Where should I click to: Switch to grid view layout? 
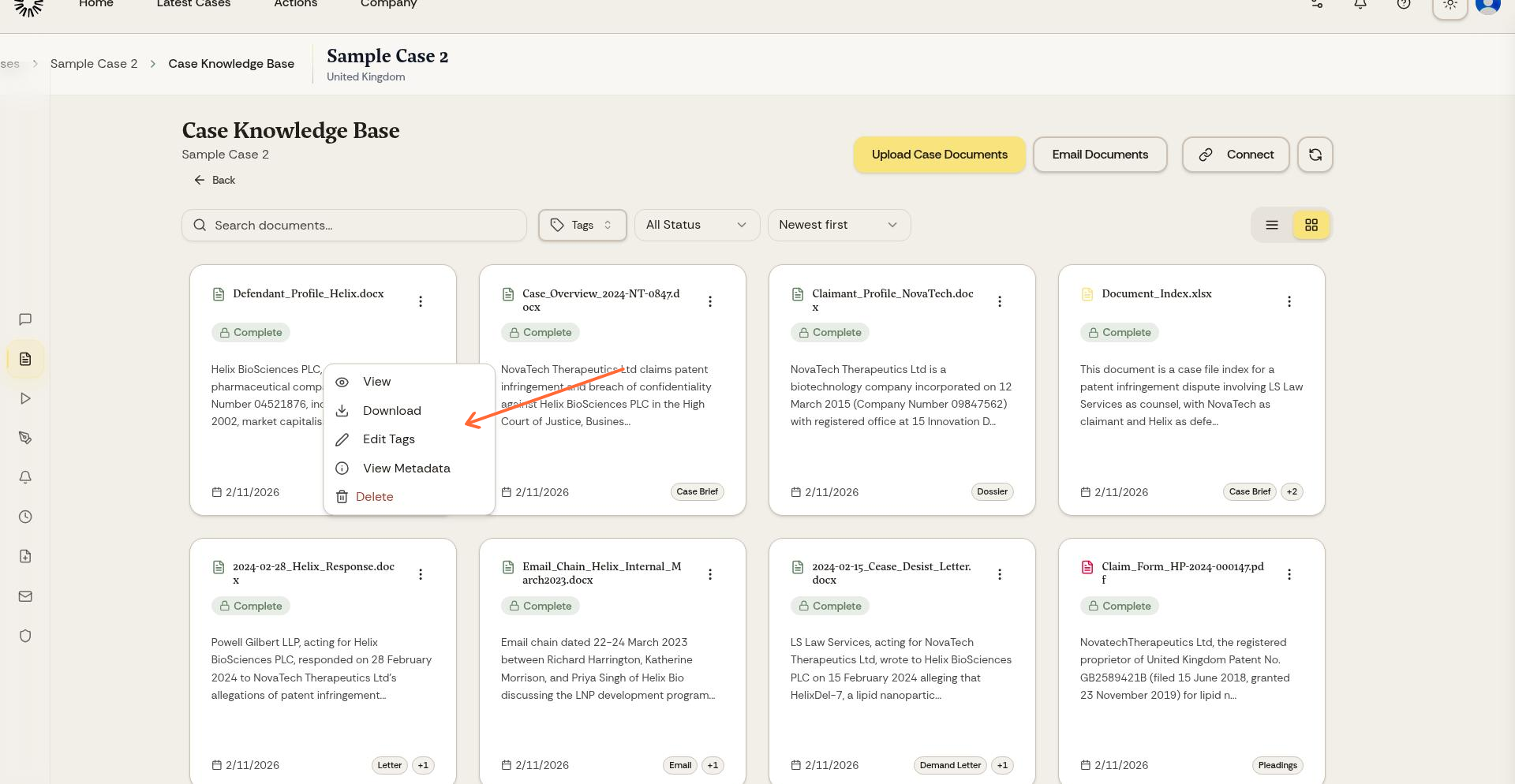tap(1311, 225)
